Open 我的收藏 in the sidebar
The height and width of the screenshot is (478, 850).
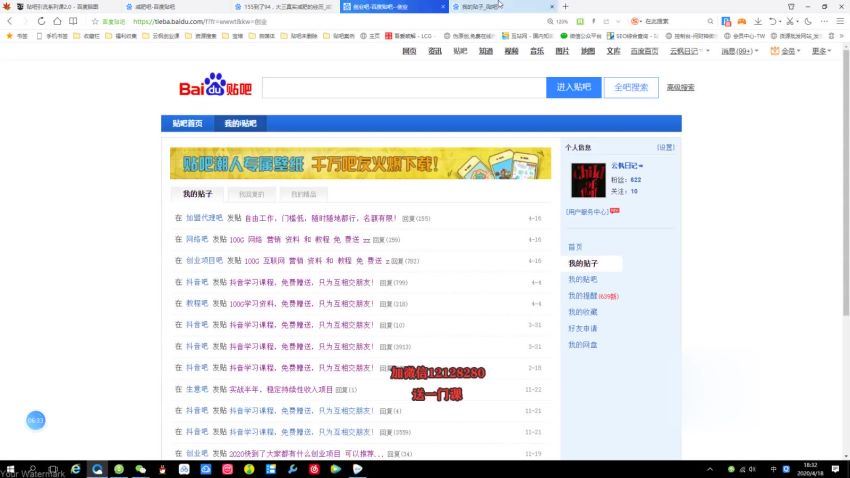coord(583,312)
